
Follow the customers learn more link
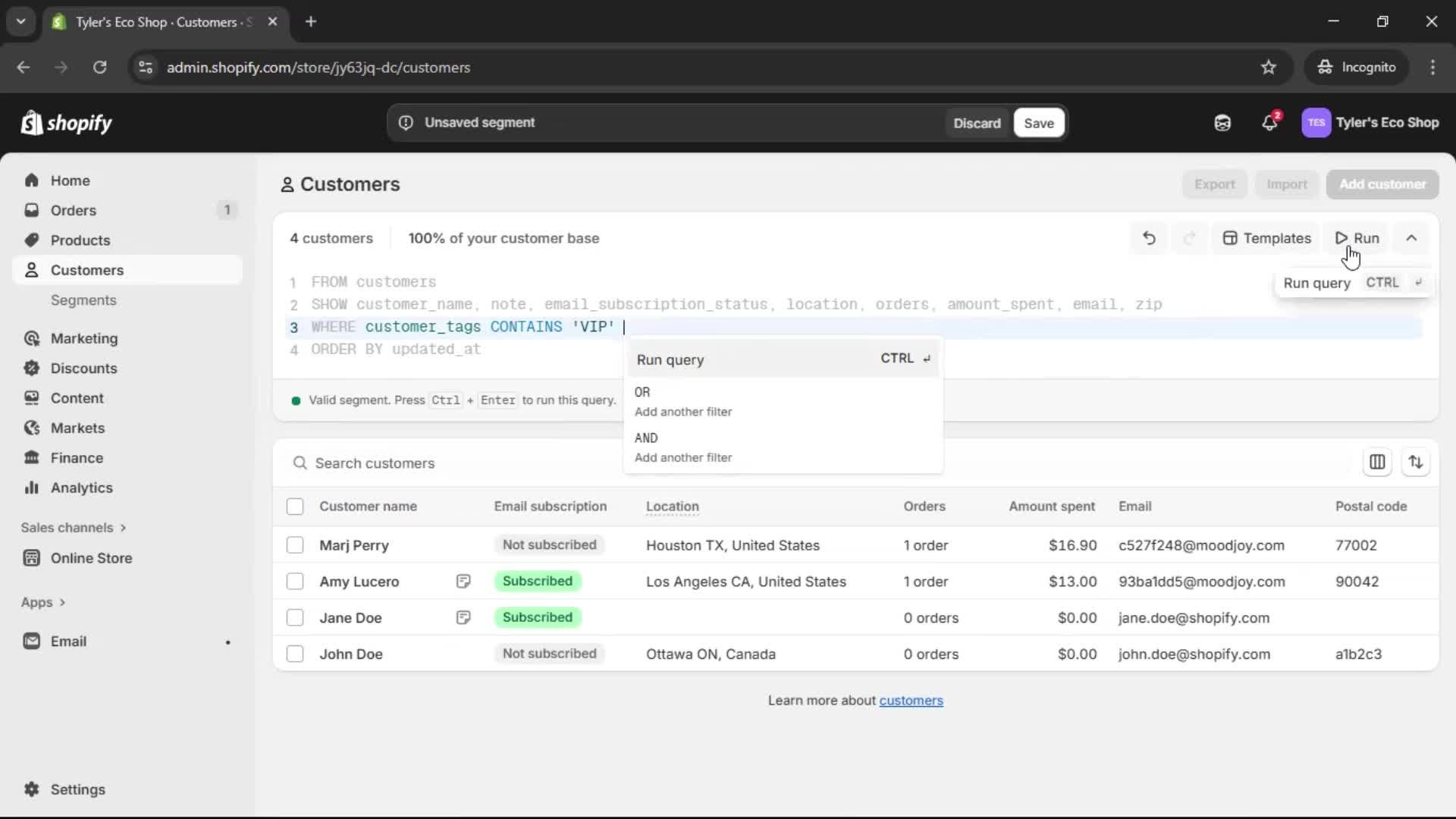(911, 701)
